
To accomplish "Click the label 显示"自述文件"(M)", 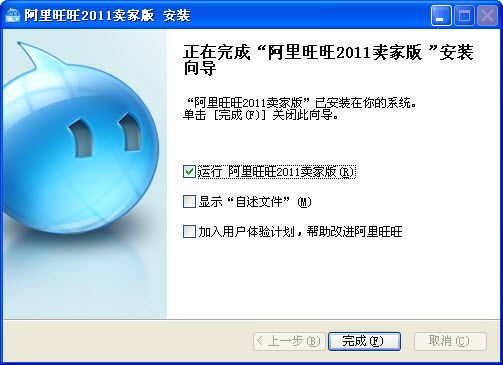I will [x=255, y=202].
